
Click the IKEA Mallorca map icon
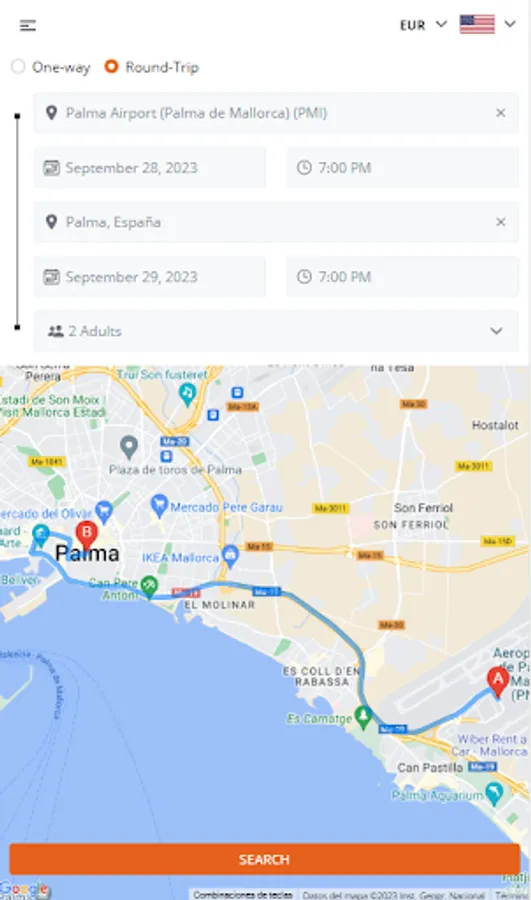[230, 556]
